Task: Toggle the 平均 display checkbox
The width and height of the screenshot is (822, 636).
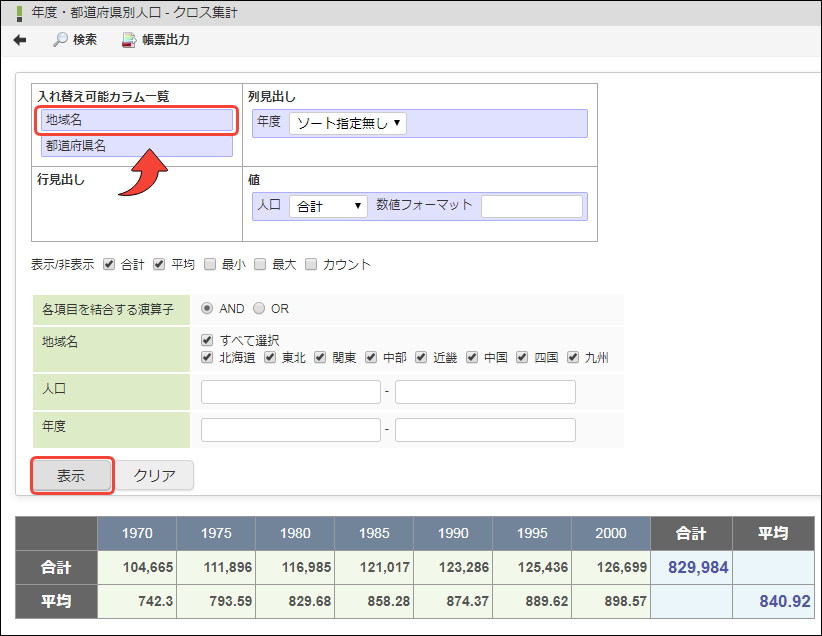Action: (x=159, y=265)
